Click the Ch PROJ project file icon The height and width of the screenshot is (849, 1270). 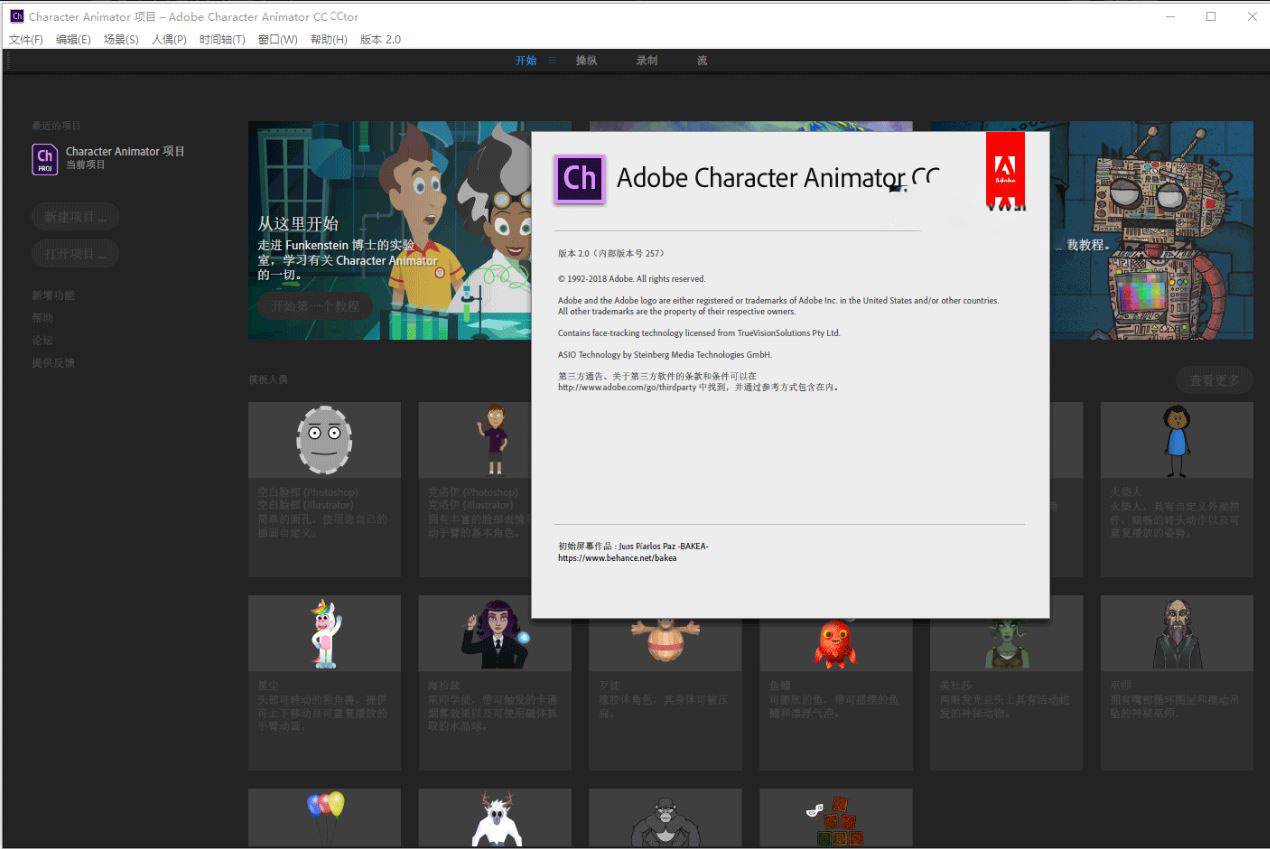(45, 159)
